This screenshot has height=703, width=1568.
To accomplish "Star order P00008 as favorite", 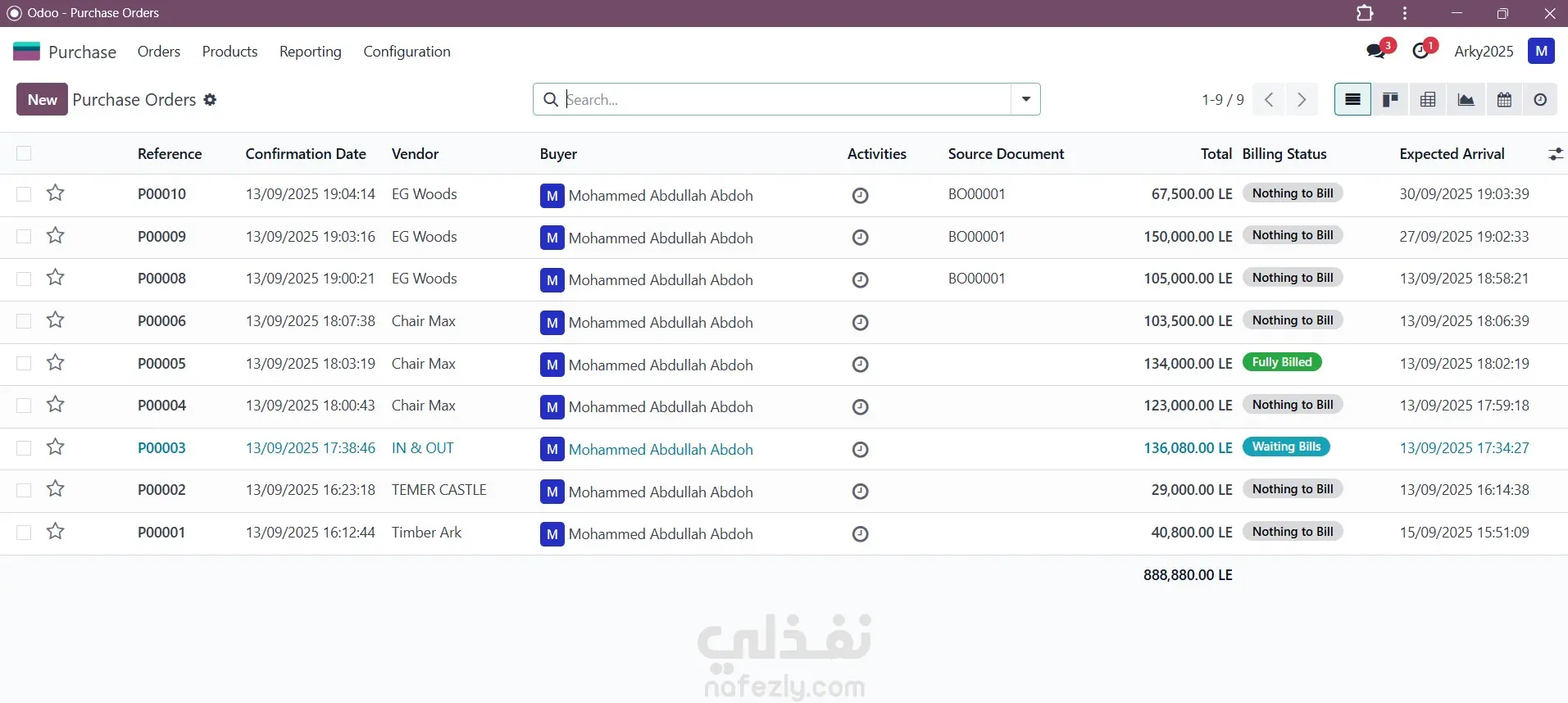I will point(55,278).
